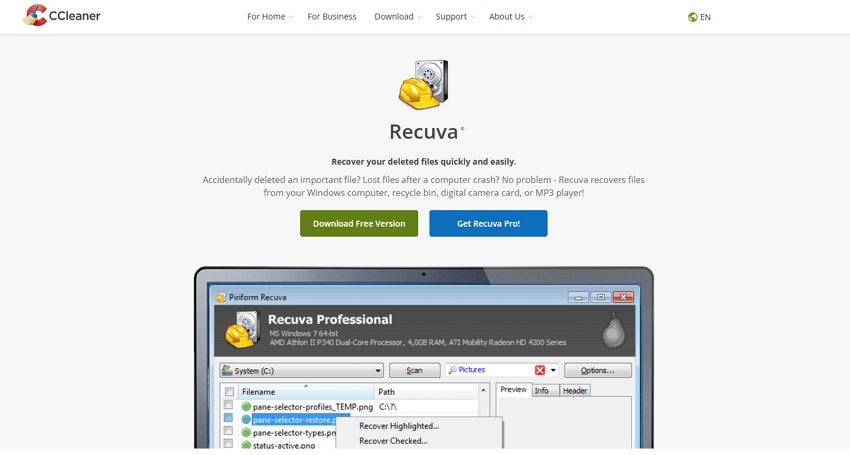
Task: Click the C:\?\ path cell
Action: 388,407
